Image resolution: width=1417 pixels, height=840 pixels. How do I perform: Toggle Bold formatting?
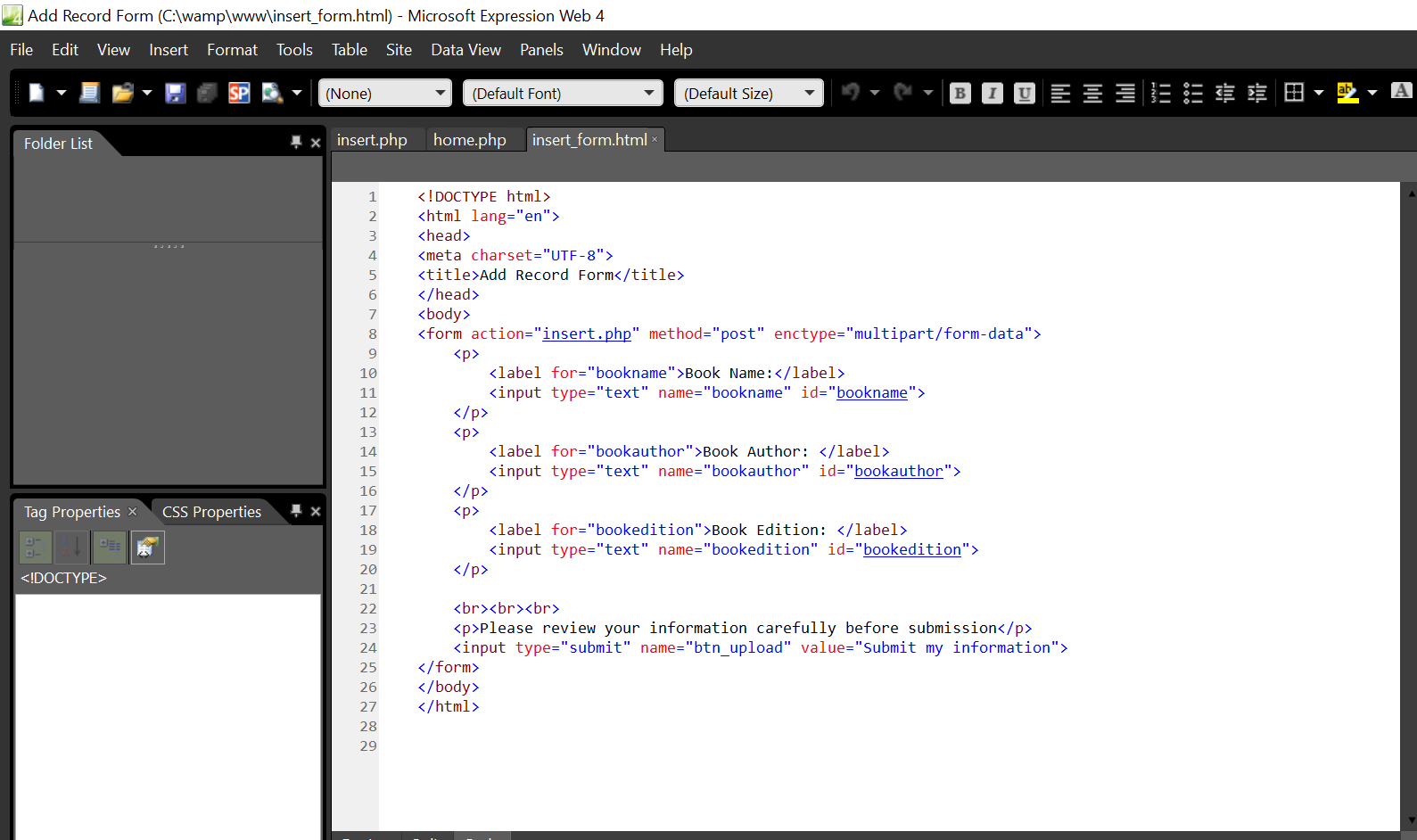960,93
